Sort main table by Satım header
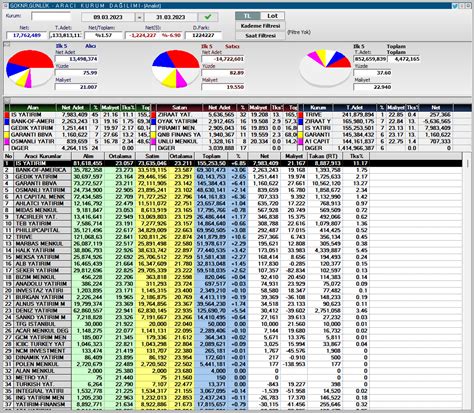Screen dimensions: 474x413 [x=152, y=156]
